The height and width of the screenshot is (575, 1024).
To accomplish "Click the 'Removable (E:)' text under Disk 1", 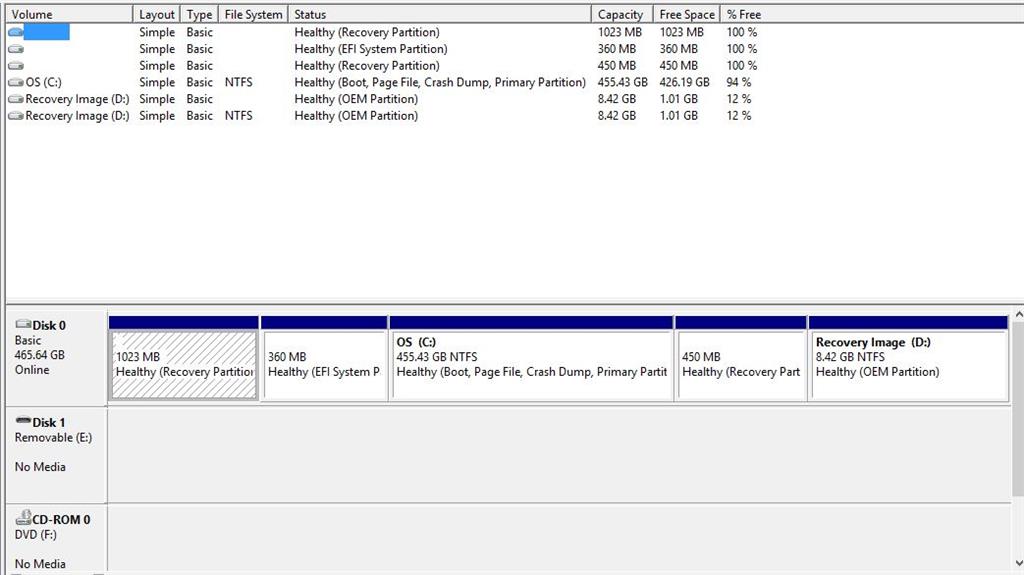I will (54, 438).
